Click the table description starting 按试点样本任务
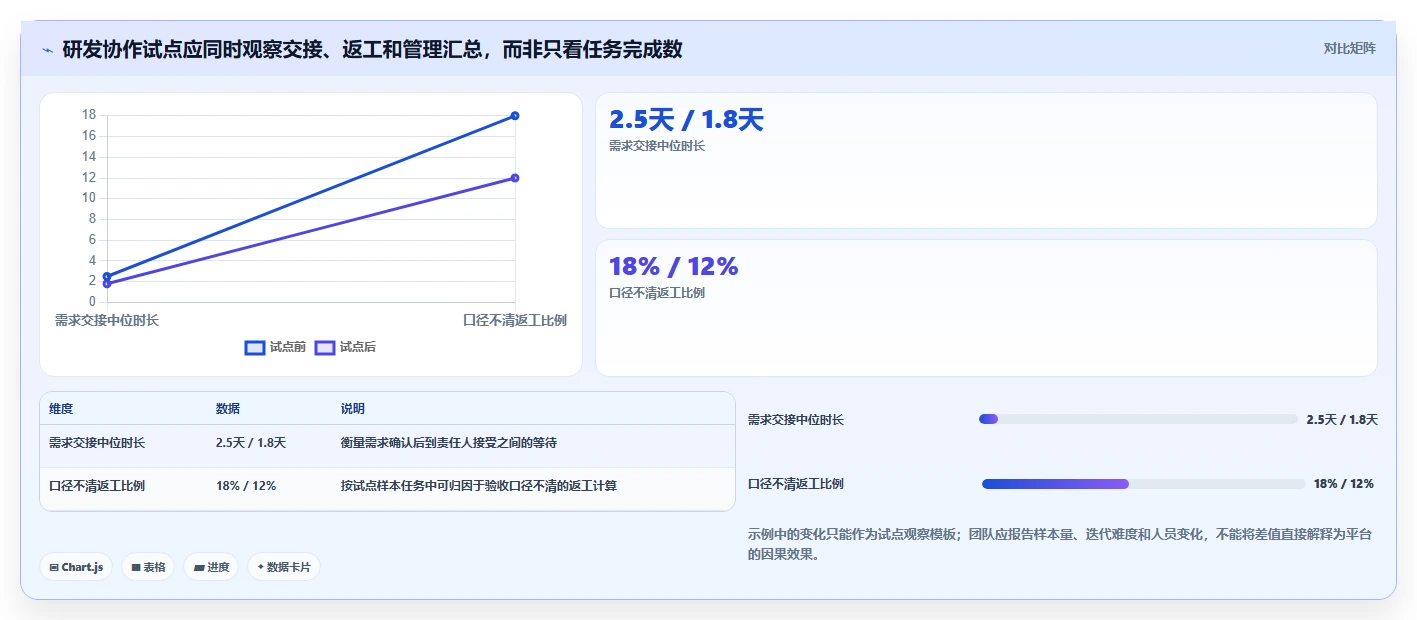 pyautogui.click(x=479, y=486)
